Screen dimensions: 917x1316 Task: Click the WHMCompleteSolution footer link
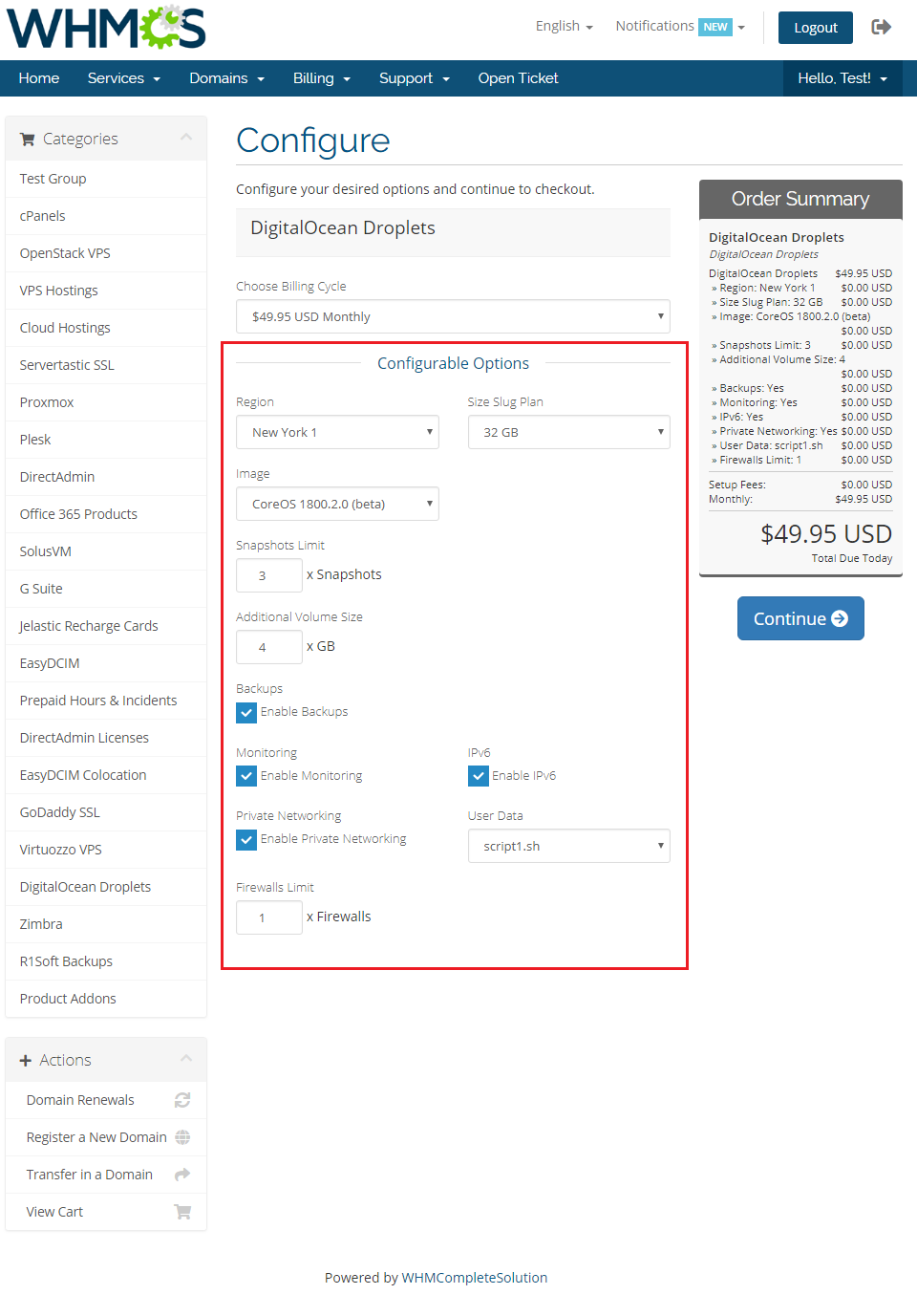pos(475,1278)
